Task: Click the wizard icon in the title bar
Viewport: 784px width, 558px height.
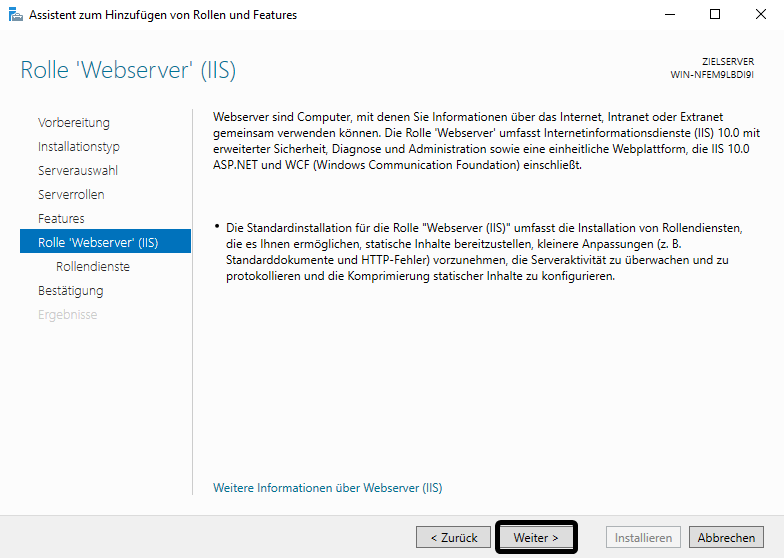Action: 16,15
